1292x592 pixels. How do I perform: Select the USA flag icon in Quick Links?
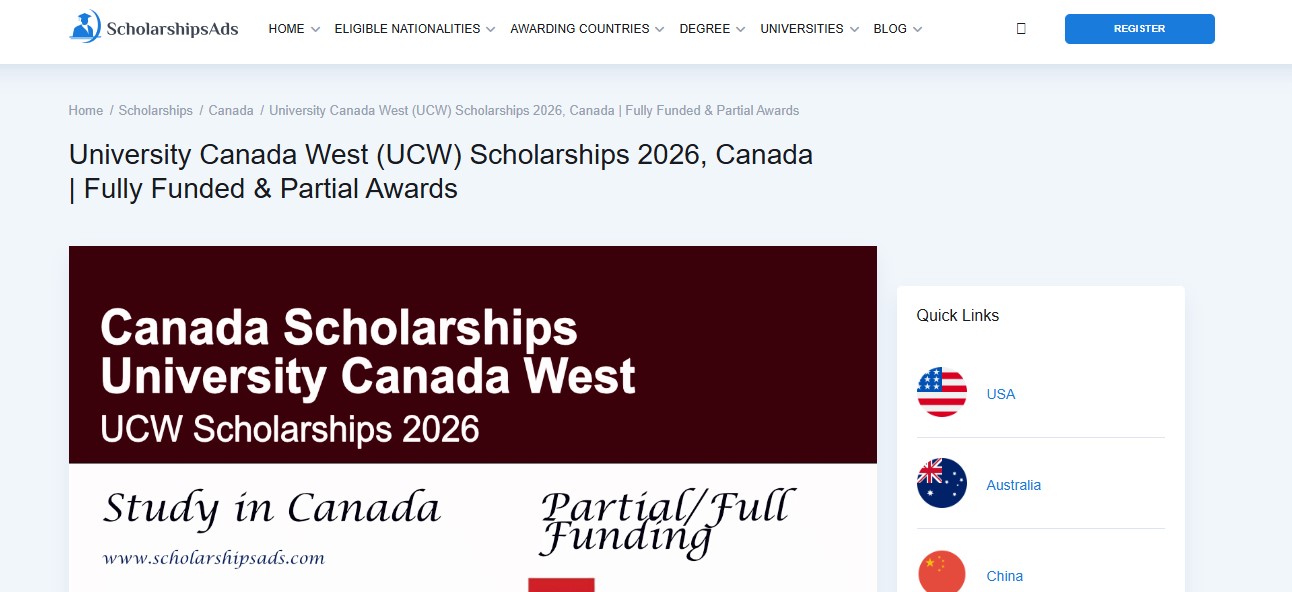941,393
